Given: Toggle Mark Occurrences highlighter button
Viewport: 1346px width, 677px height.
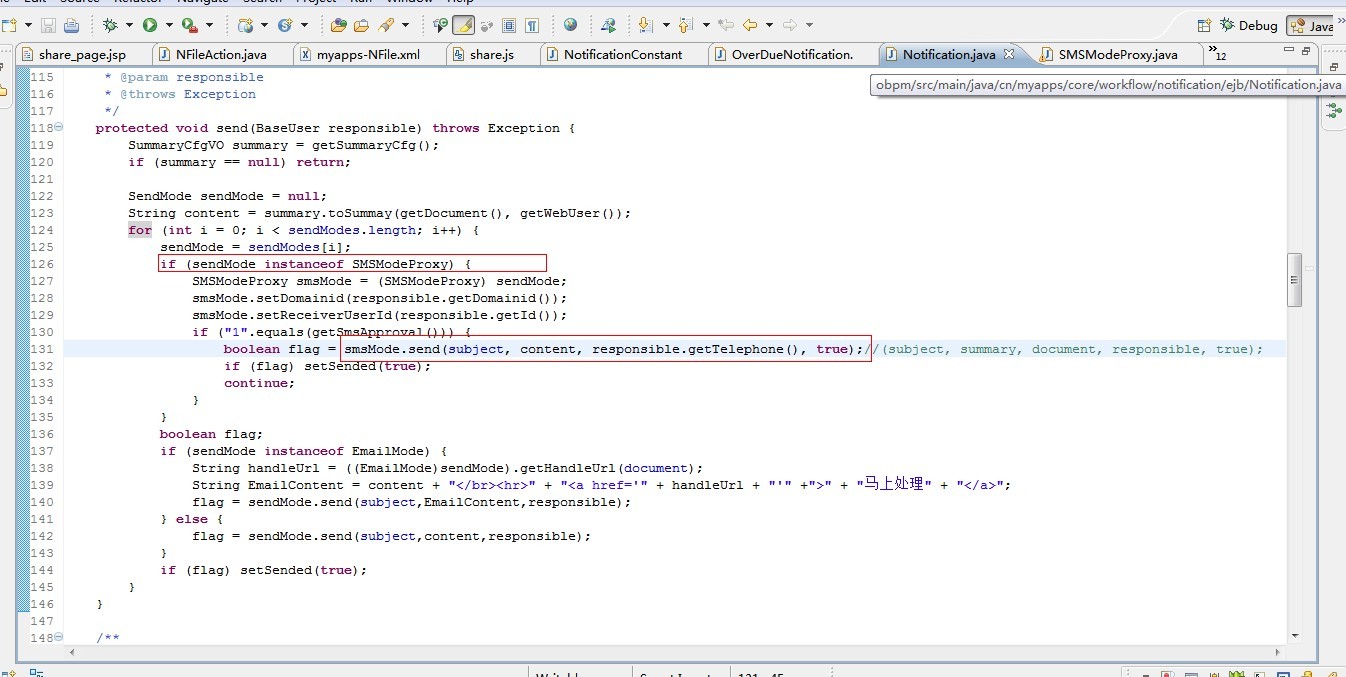Looking at the screenshot, I should (x=463, y=25).
